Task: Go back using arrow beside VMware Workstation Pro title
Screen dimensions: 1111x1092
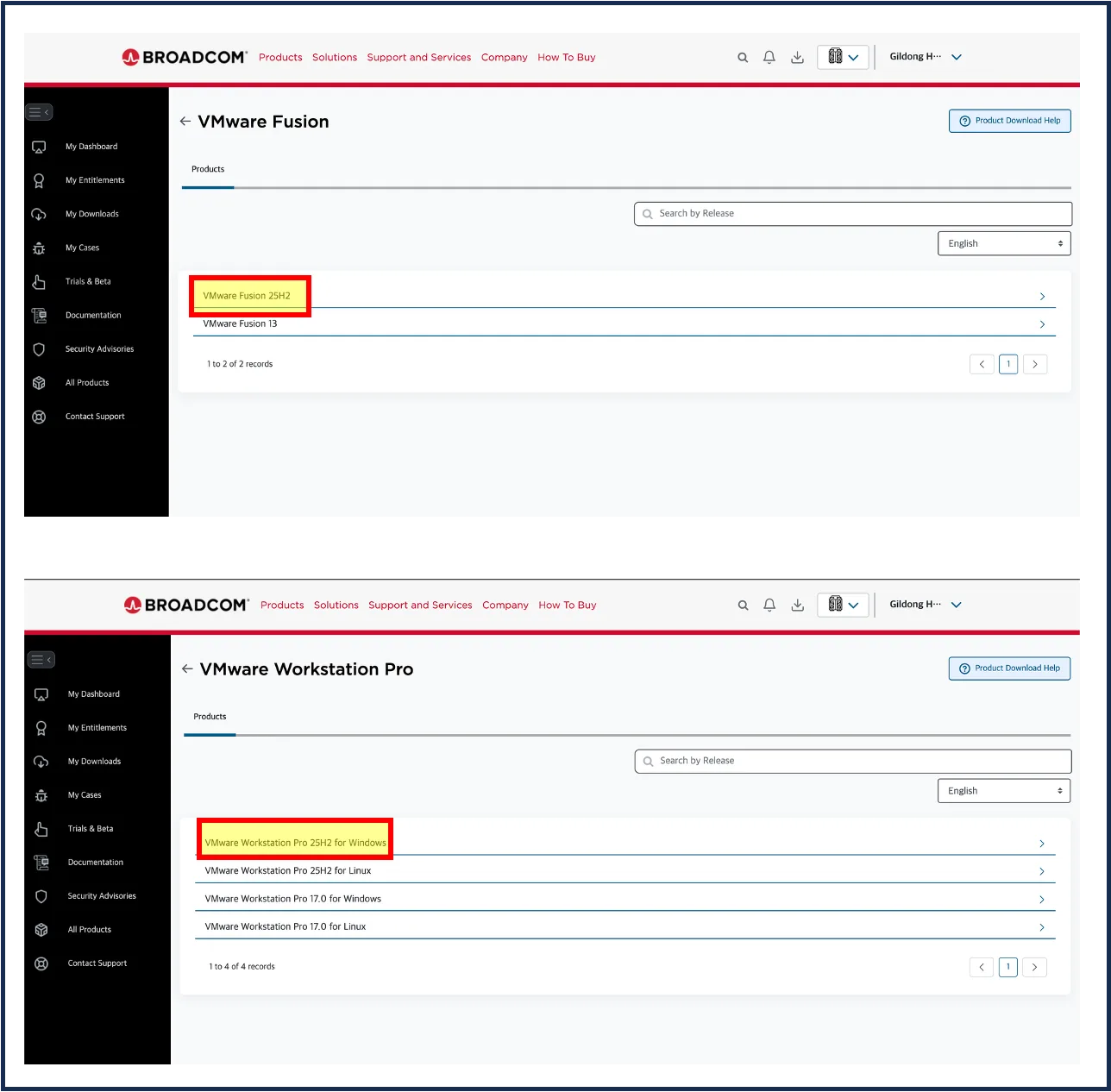Action: click(187, 669)
